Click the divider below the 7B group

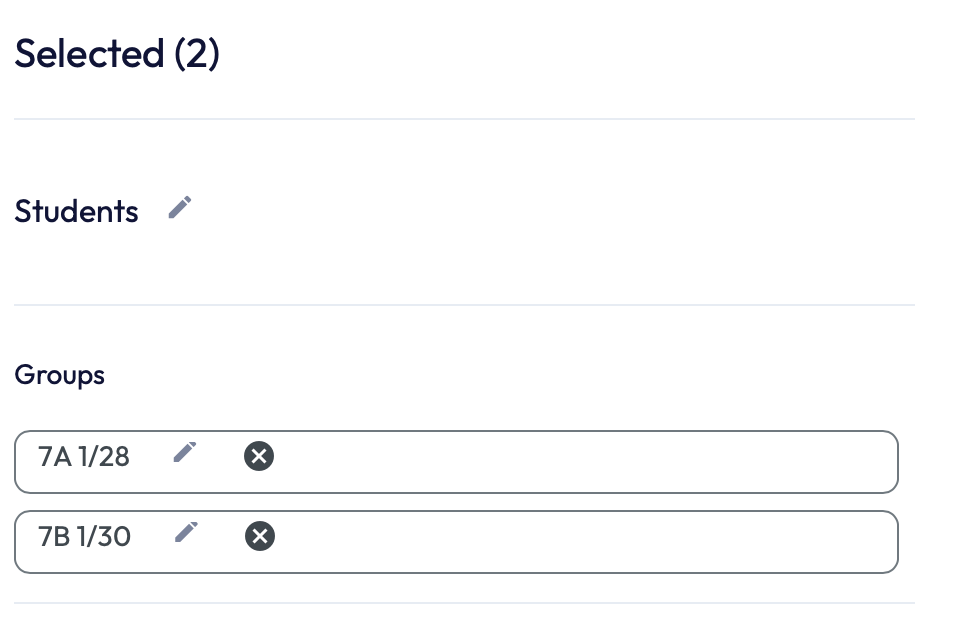click(464, 603)
